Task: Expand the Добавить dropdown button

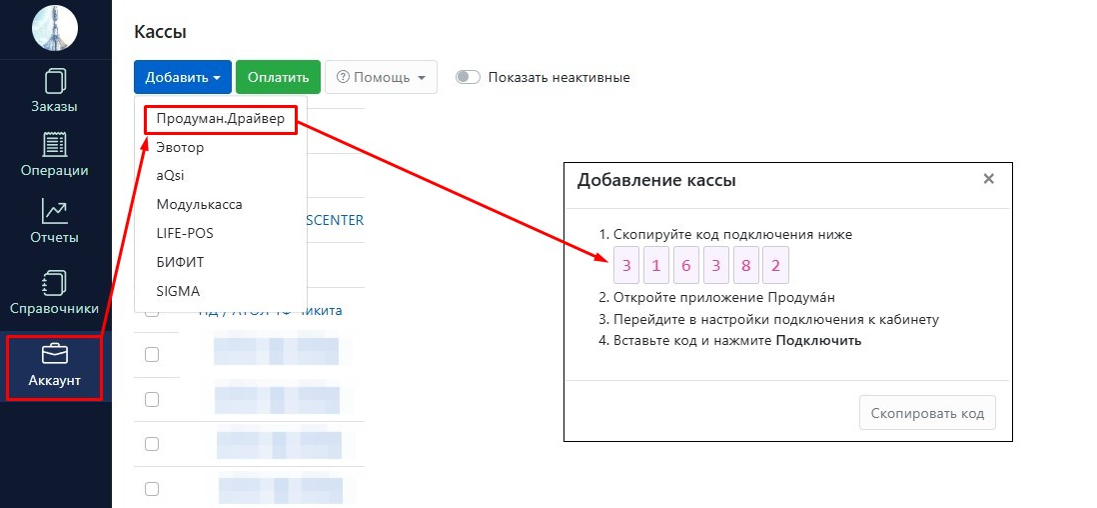Action: [x=183, y=77]
